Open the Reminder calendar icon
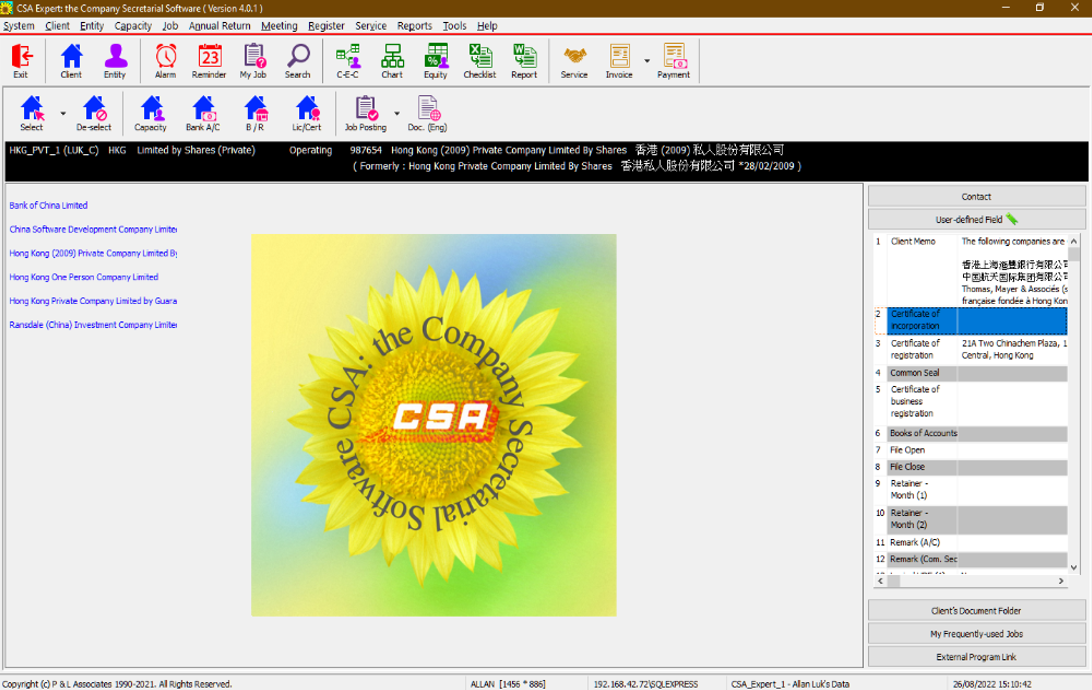 pyautogui.click(x=209, y=61)
